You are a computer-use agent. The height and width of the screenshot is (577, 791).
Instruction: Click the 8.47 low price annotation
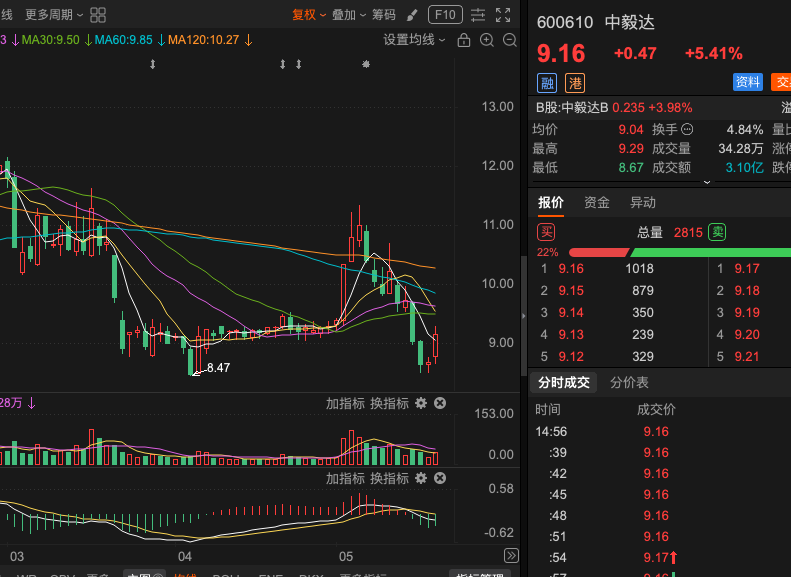[x=218, y=368]
